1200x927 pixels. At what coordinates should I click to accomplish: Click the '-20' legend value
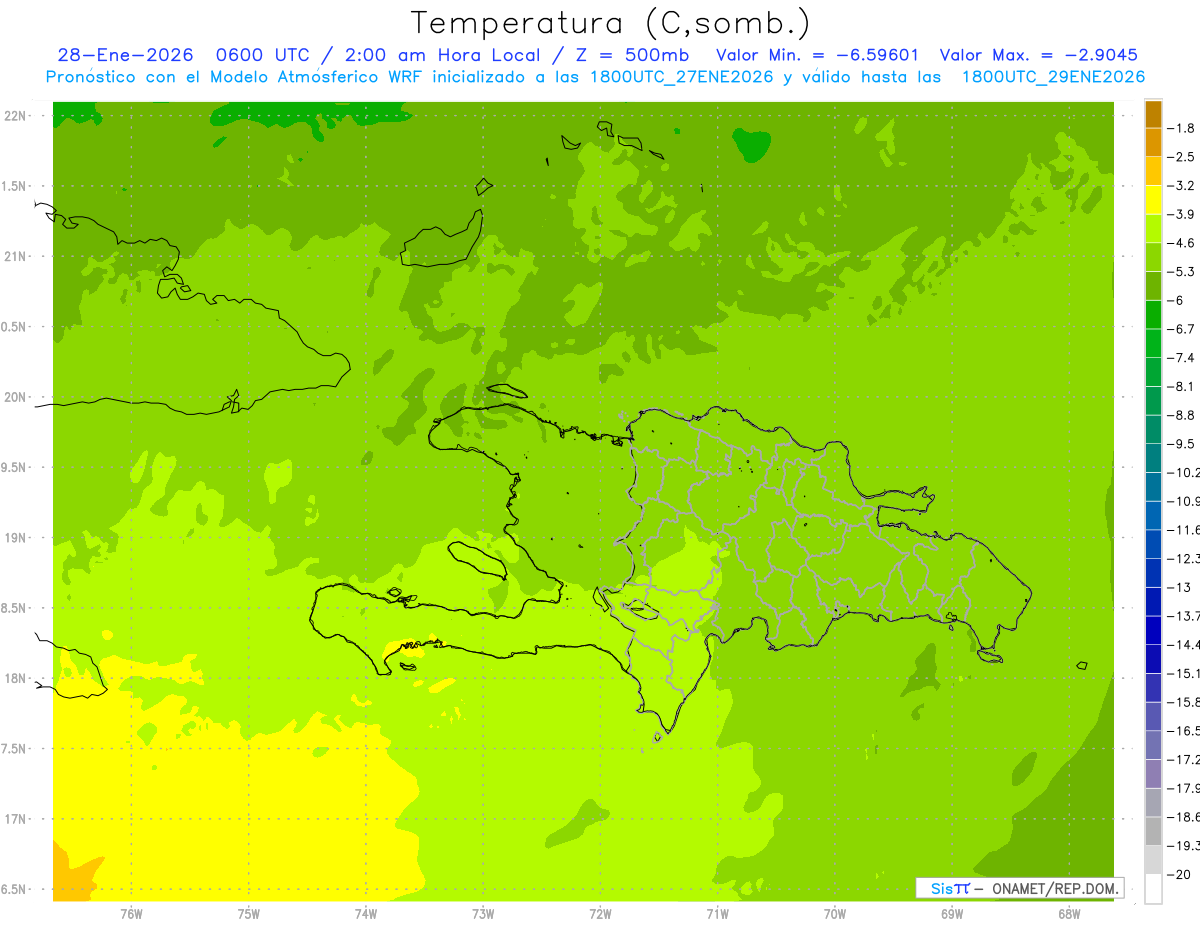[x=1181, y=874]
